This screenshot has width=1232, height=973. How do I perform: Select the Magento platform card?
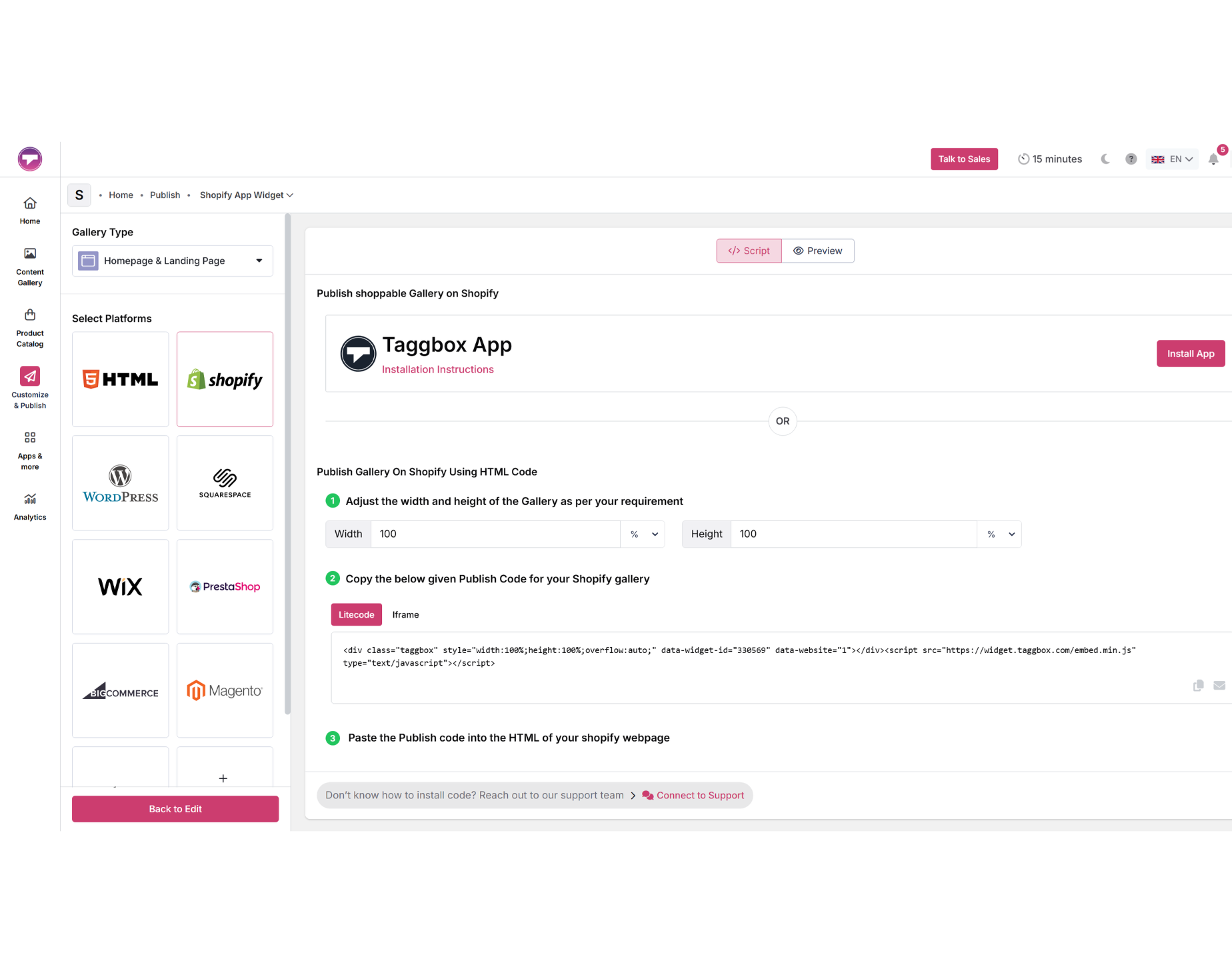click(x=225, y=690)
